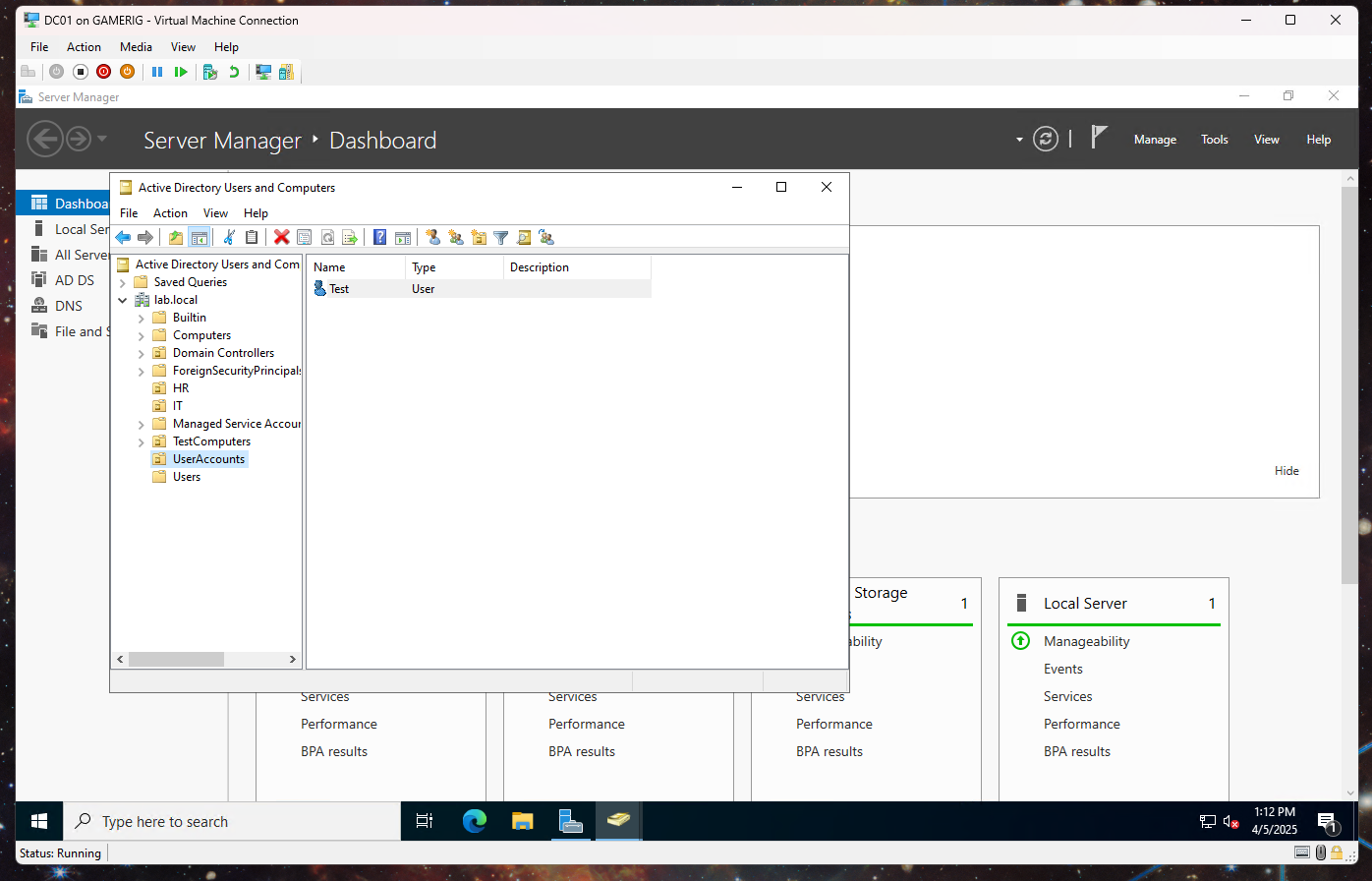Click Events under Local Server tile
1372x881 pixels.
(x=1063, y=669)
